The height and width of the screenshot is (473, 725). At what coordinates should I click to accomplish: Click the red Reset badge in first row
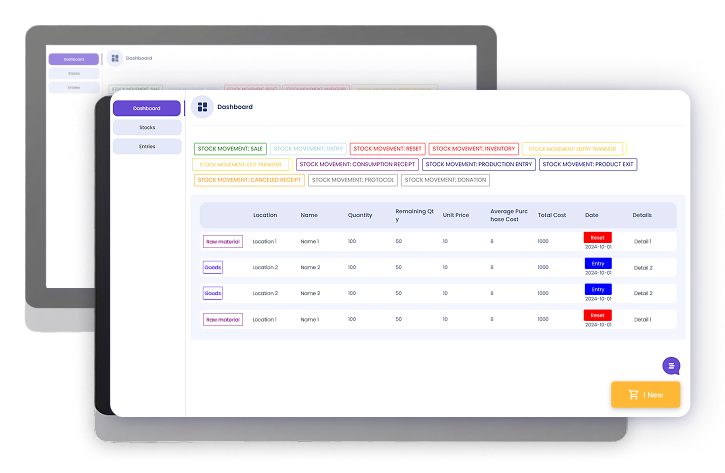(x=597, y=238)
